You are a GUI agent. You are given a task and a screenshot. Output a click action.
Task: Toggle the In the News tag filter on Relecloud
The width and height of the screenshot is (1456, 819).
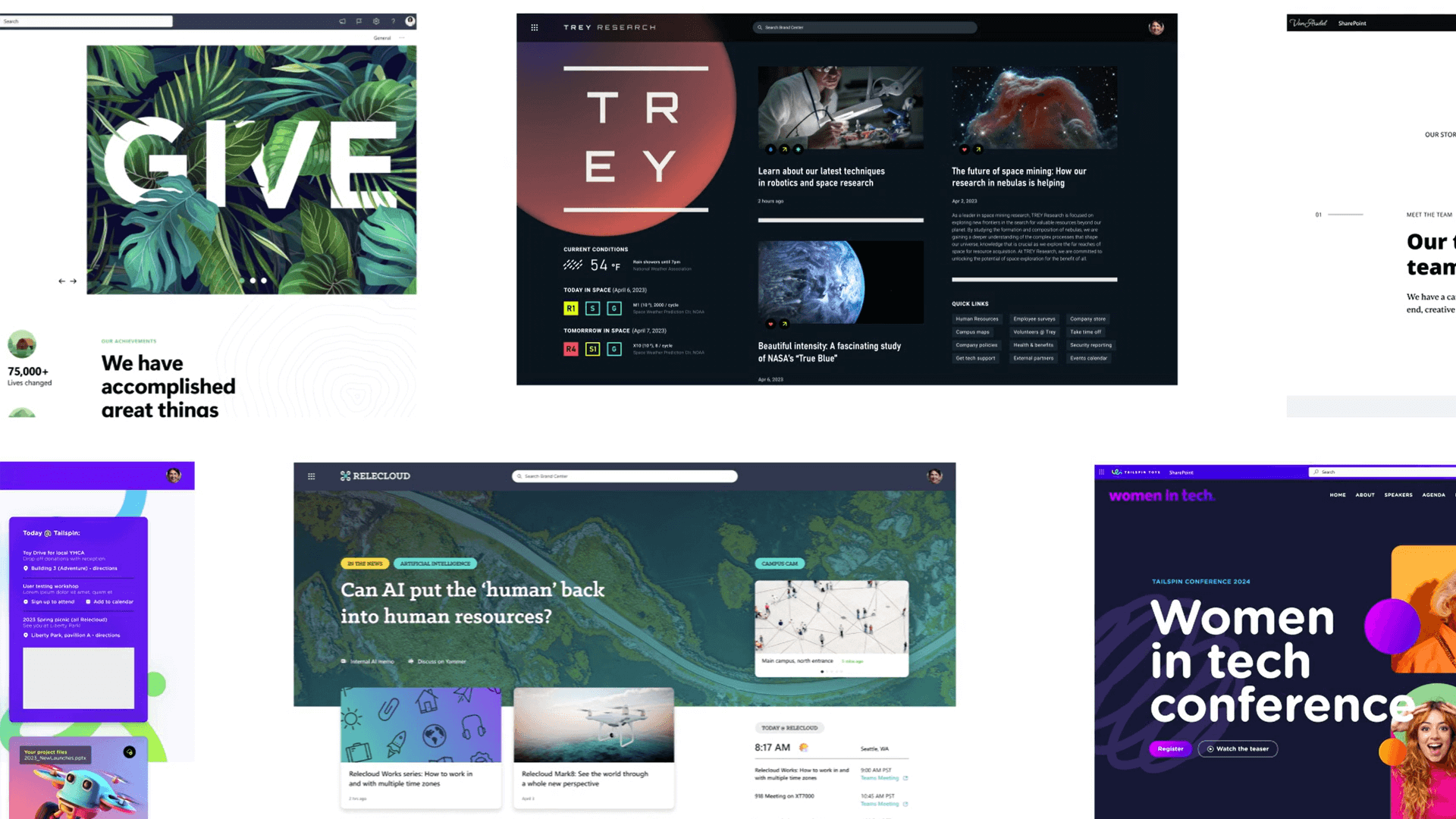[x=365, y=563]
